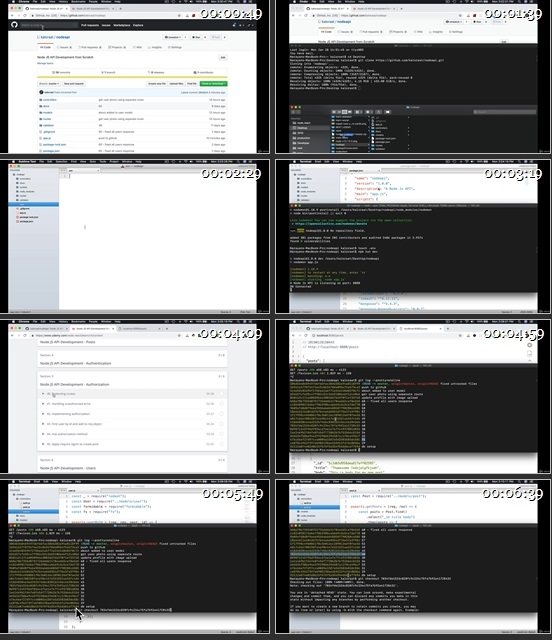The image size is (552, 640).
Task: Click the GitHub Octocat logo at 00:00:49
Action: click(14, 25)
